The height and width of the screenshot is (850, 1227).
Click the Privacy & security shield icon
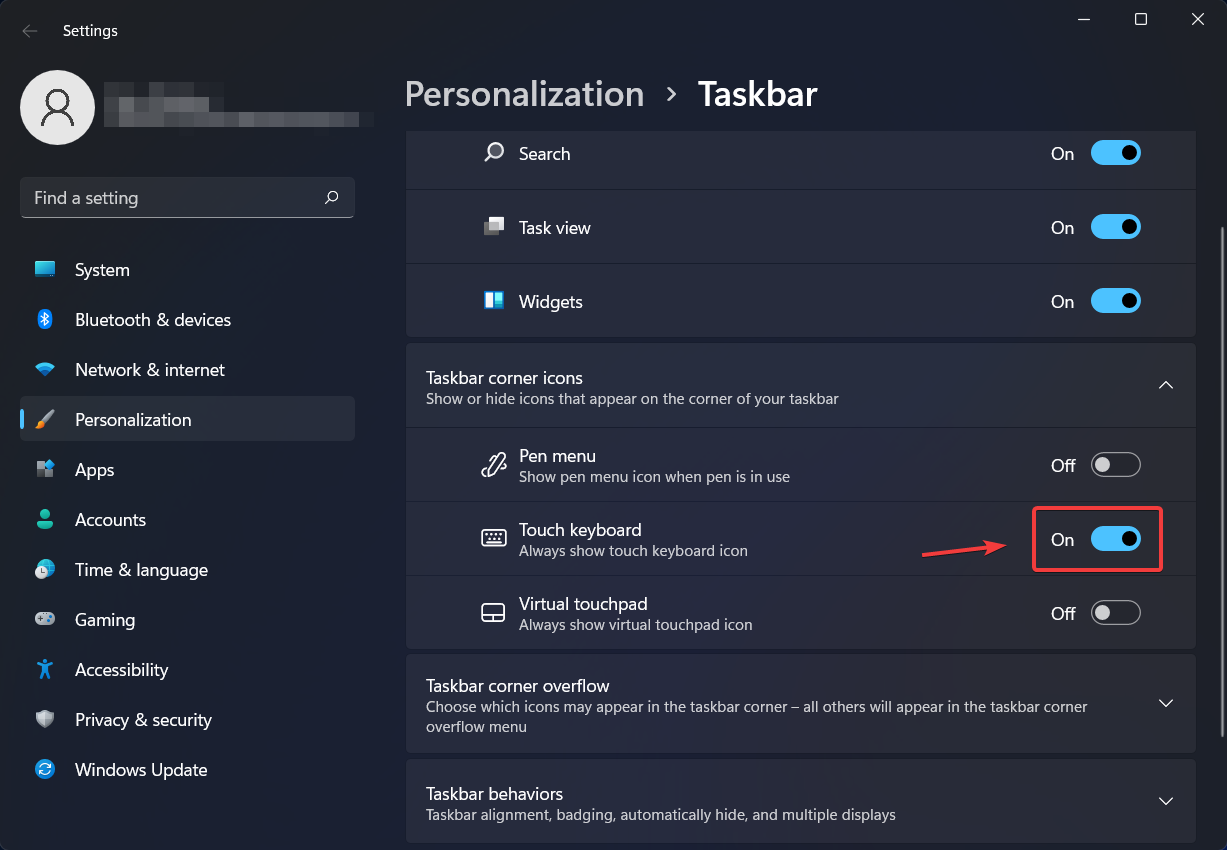45,720
